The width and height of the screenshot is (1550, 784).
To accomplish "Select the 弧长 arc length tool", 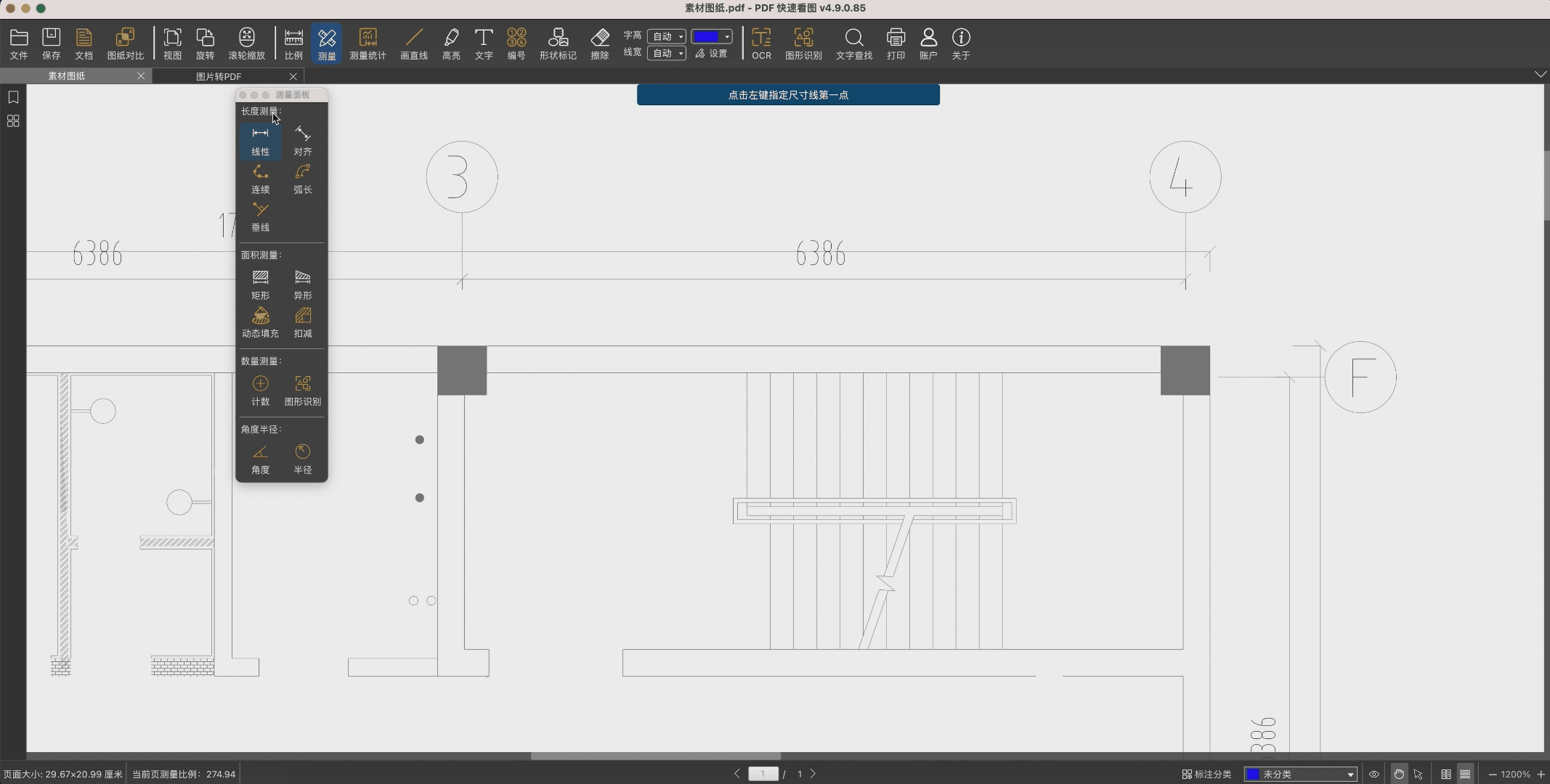I will pos(302,179).
